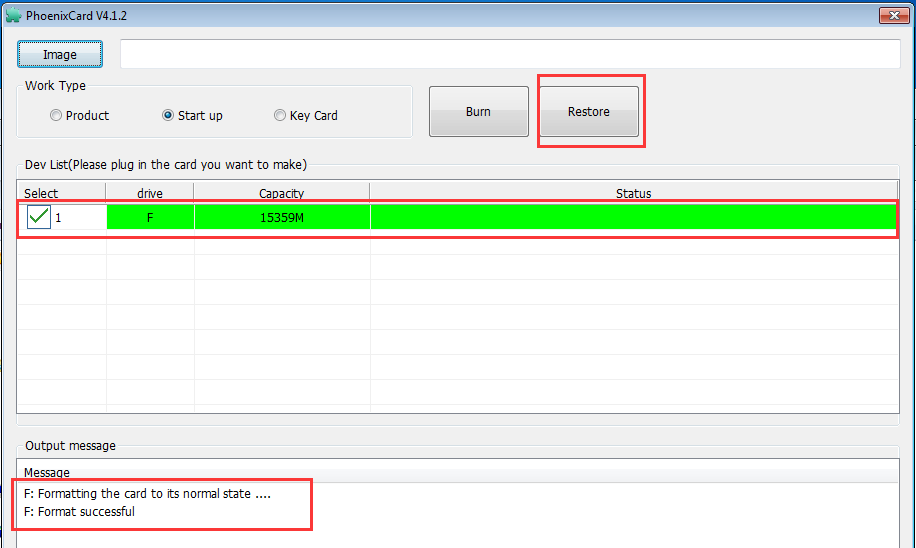Click the Image button
The image size is (916, 548).
(x=60, y=54)
